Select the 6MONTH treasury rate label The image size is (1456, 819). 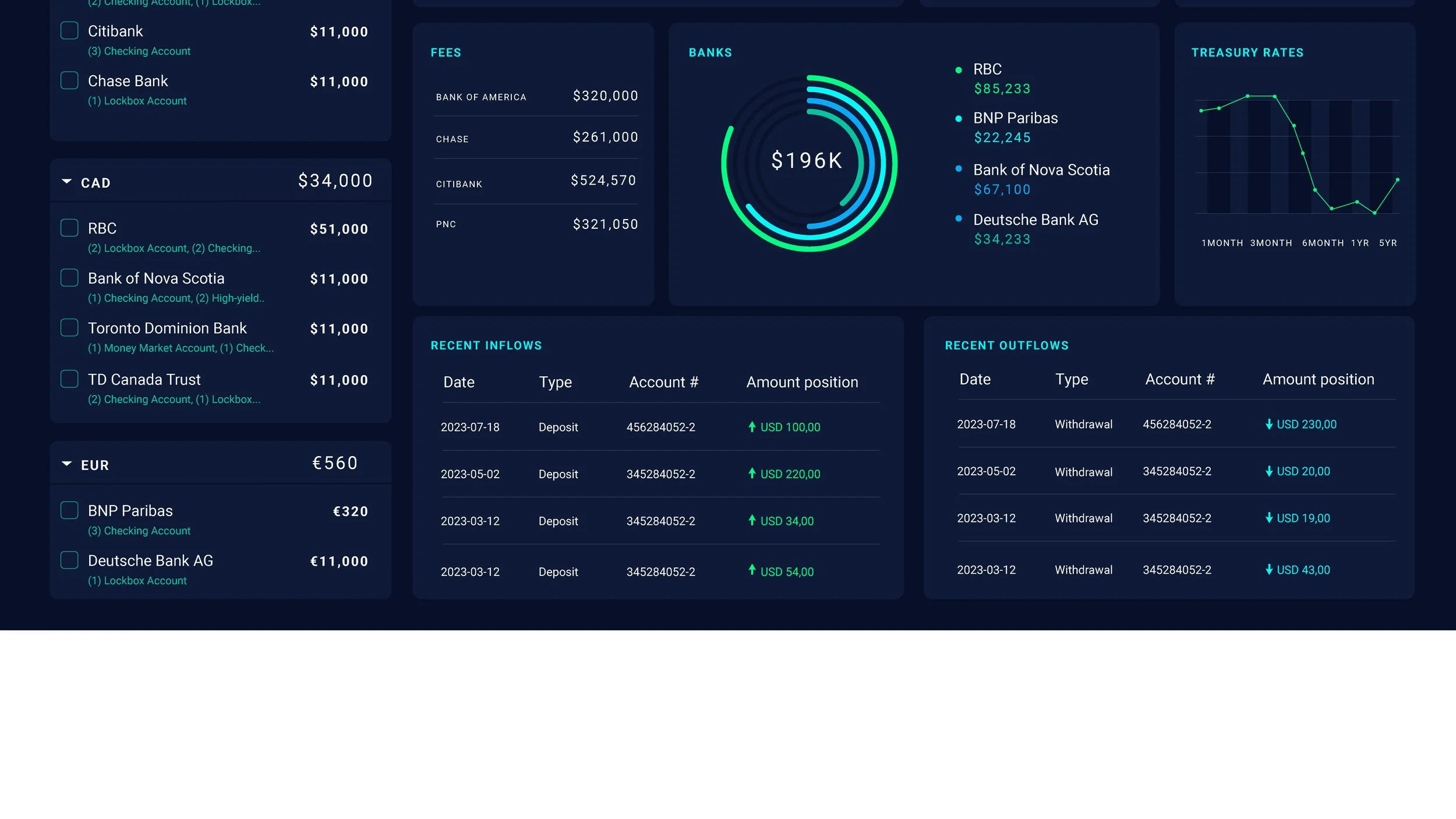point(1323,243)
